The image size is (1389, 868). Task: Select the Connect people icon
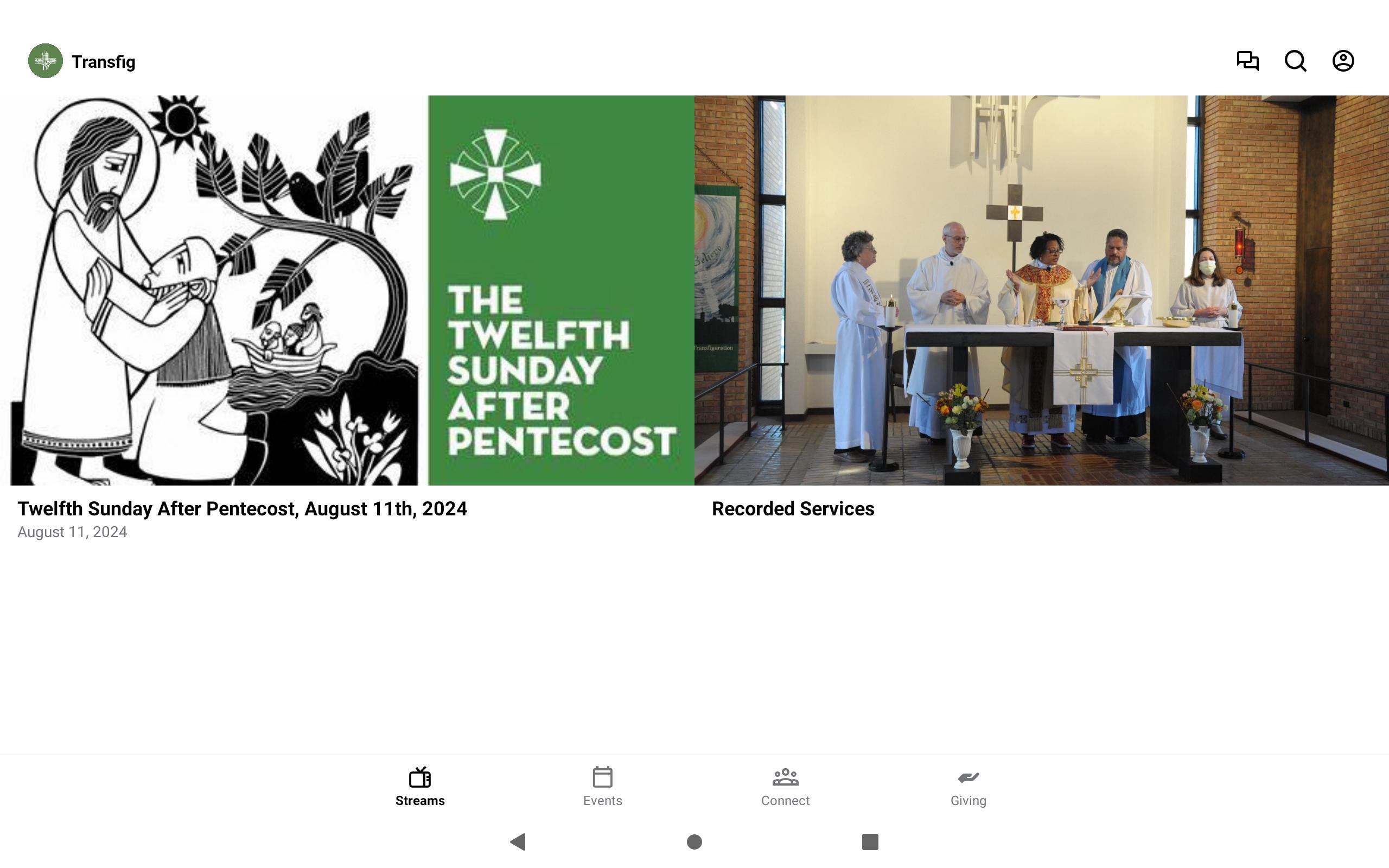click(785, 777)
